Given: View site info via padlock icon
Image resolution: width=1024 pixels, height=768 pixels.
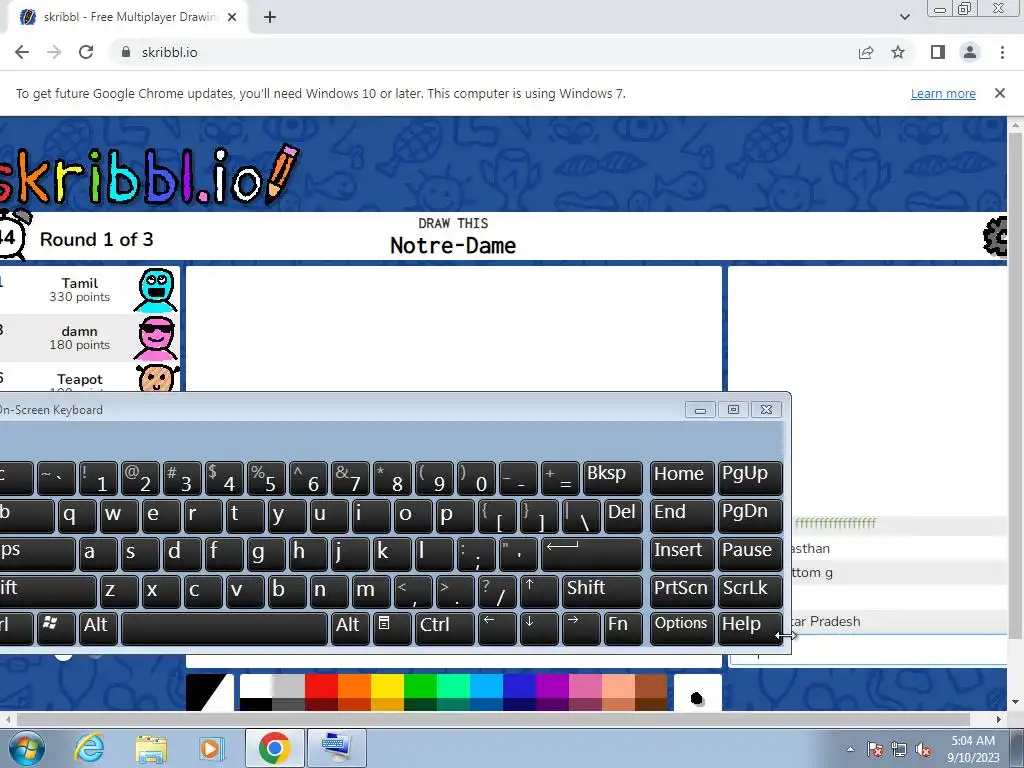Looking at the screenshot, I should (x=126, y=52).
